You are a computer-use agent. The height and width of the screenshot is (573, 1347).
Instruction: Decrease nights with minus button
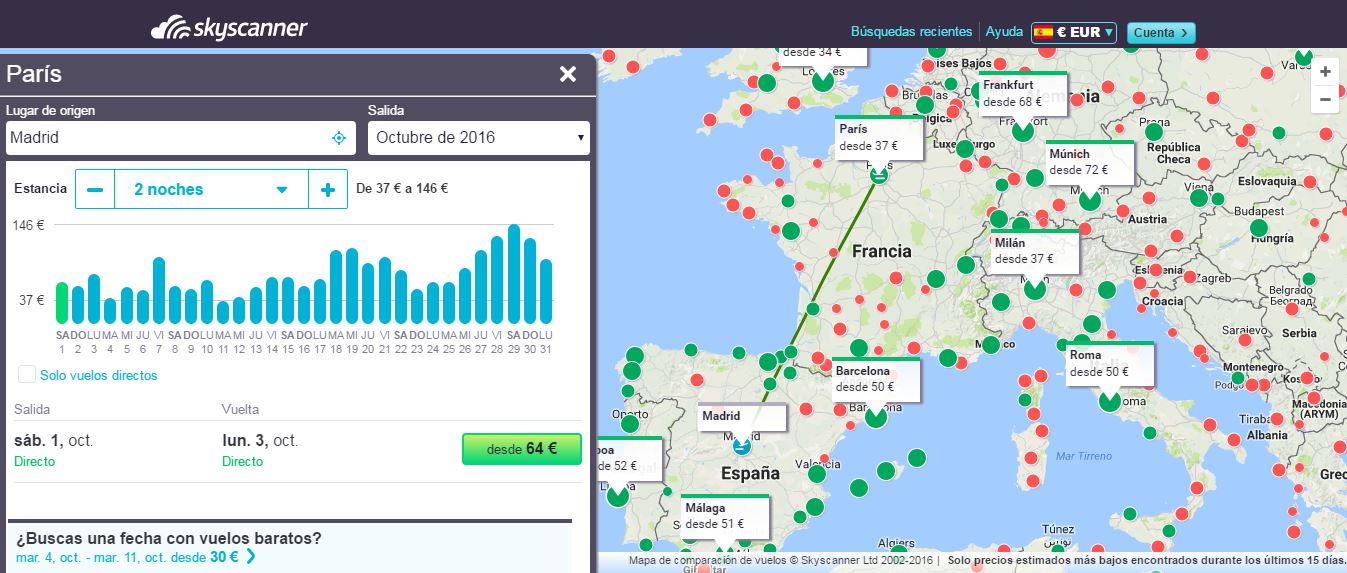(x=95, y=189)
